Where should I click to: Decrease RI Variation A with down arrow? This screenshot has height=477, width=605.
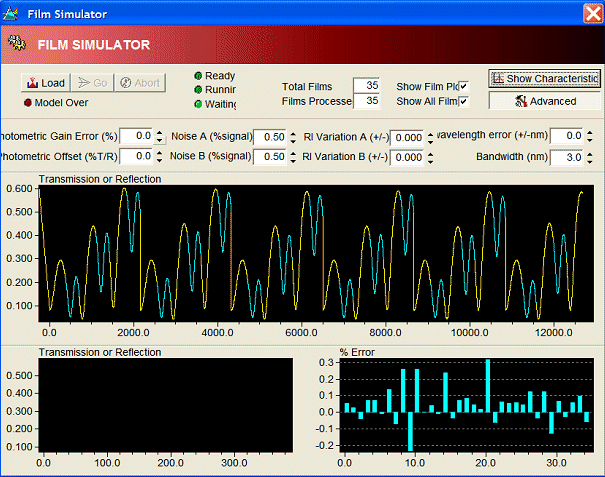click(431, 142)
